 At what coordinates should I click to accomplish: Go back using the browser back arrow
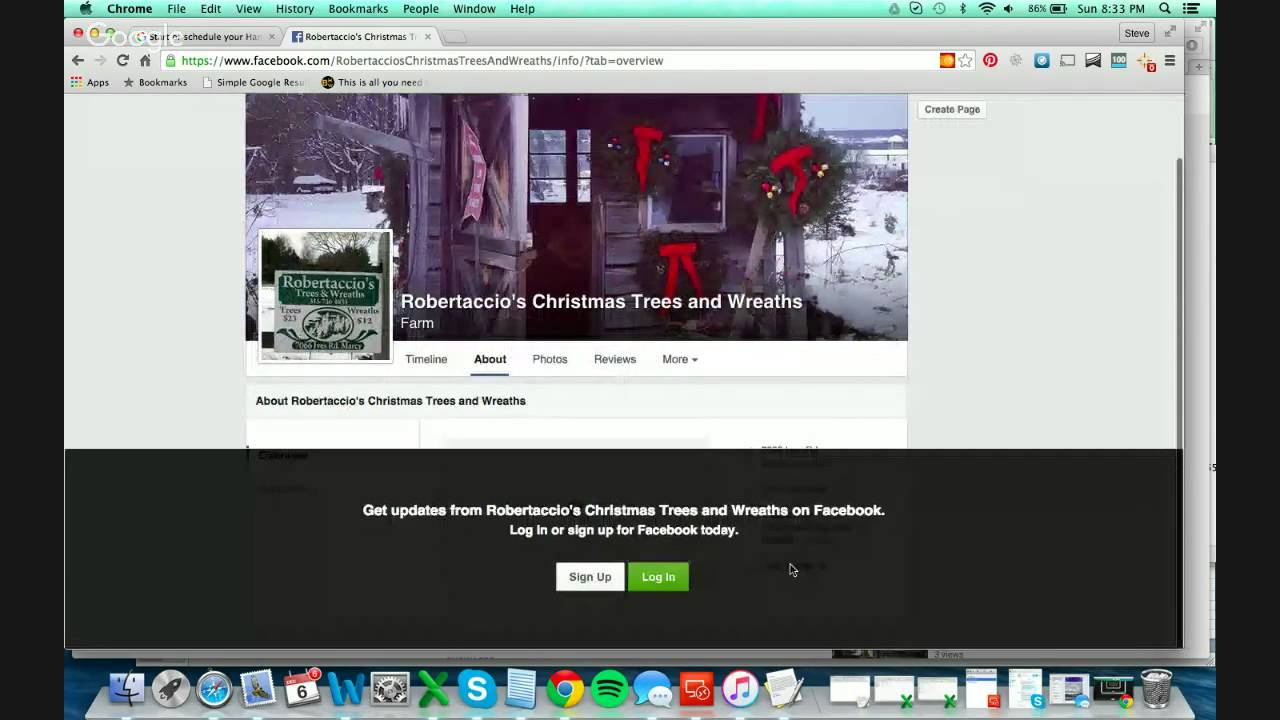(x=78, y=60)
